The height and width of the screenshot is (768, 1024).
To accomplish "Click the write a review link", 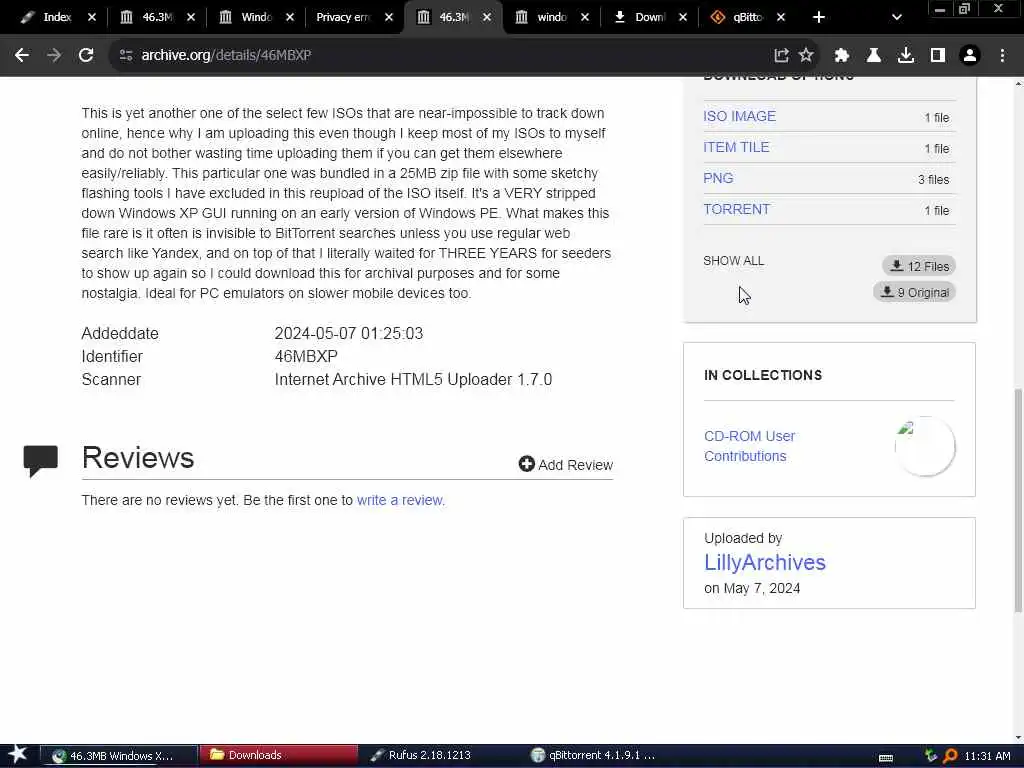I will [400, 500].
